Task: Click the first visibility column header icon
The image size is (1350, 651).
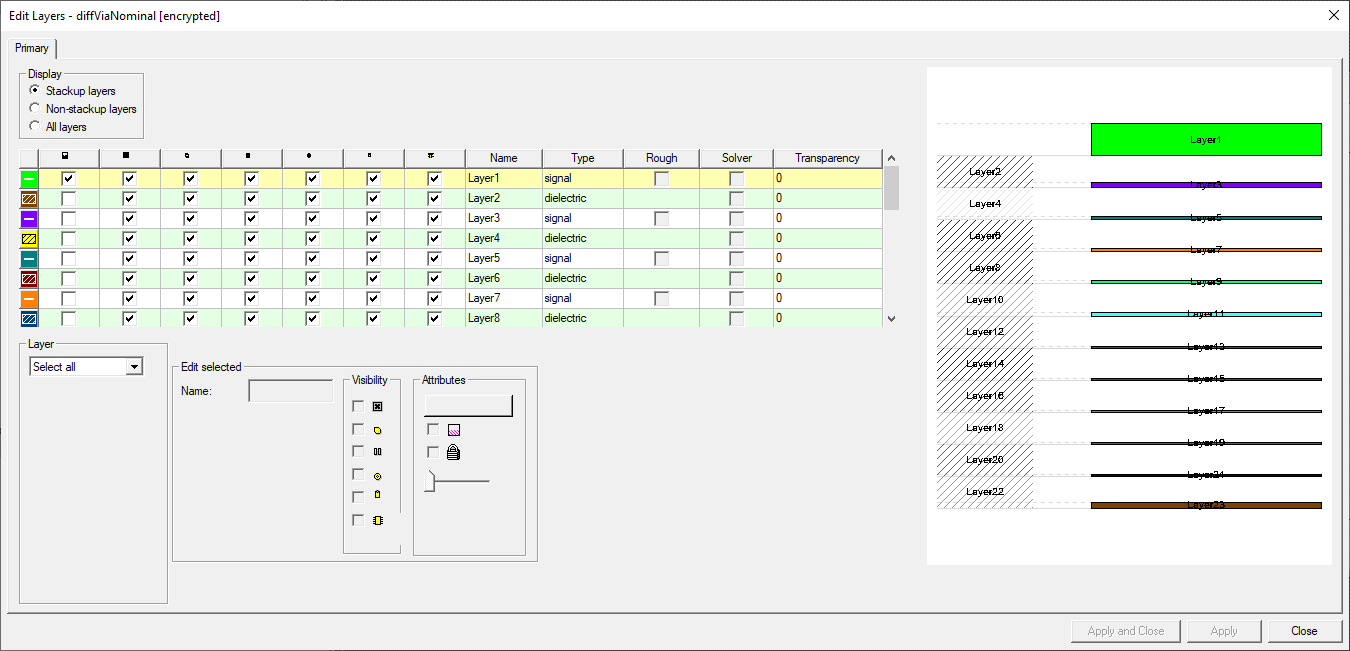Action: (66, 157)
